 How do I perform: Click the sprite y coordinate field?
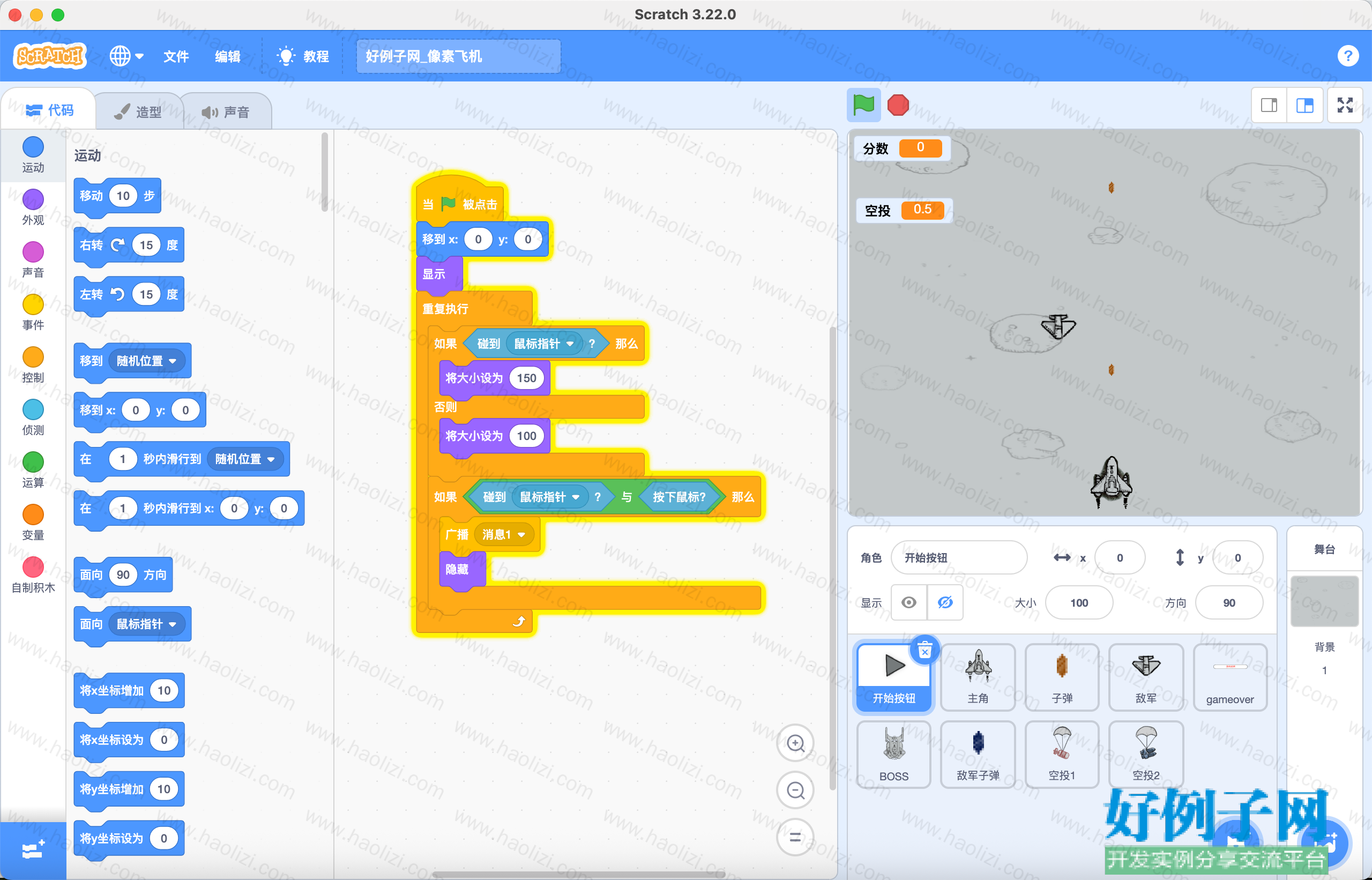click(1237, 557)
